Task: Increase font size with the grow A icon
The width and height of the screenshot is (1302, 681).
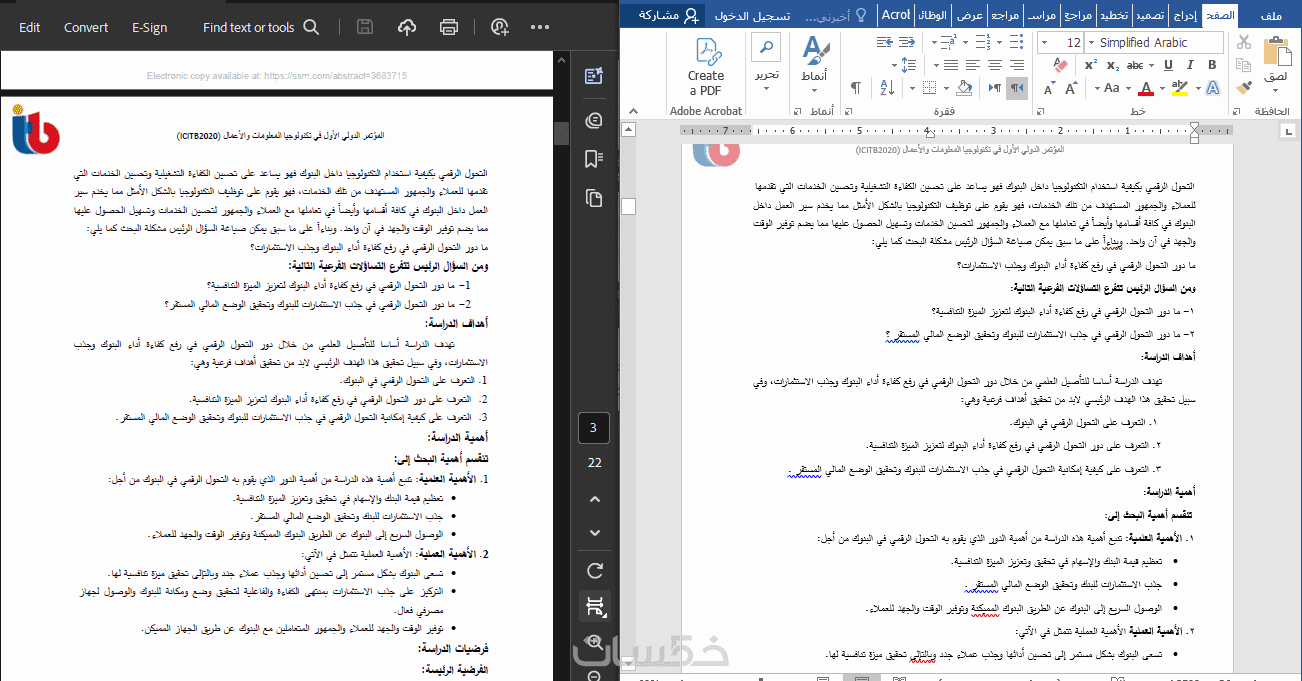Action: 1071,88
